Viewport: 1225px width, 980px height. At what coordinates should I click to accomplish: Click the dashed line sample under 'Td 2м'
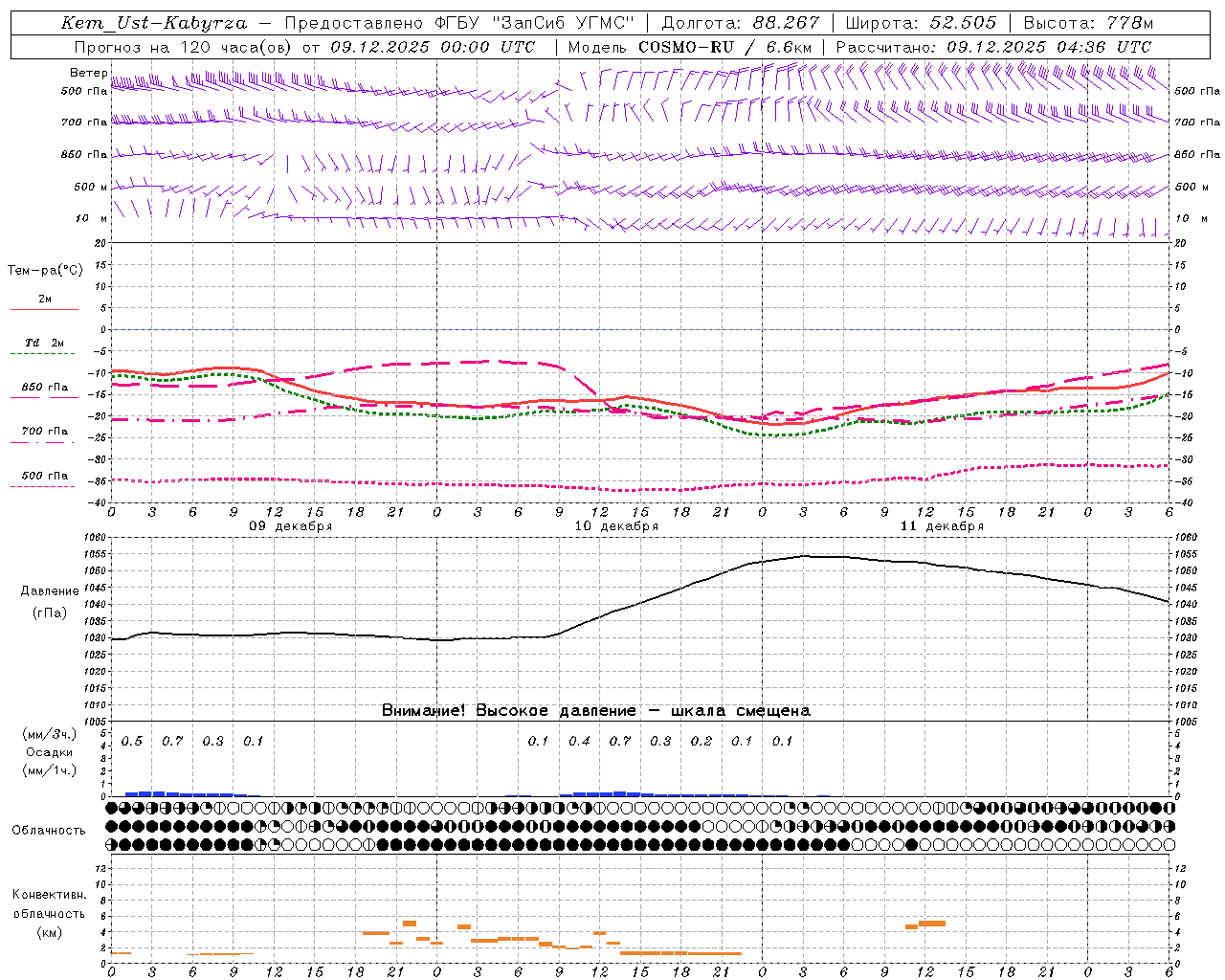(44, 354)
